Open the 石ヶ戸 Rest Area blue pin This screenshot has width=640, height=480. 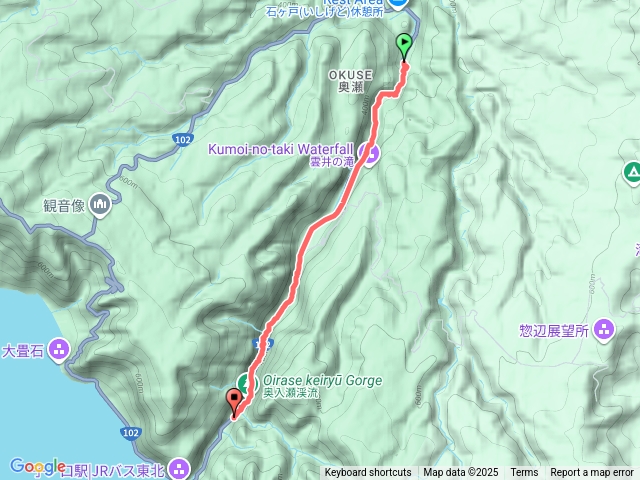(397, 3)
